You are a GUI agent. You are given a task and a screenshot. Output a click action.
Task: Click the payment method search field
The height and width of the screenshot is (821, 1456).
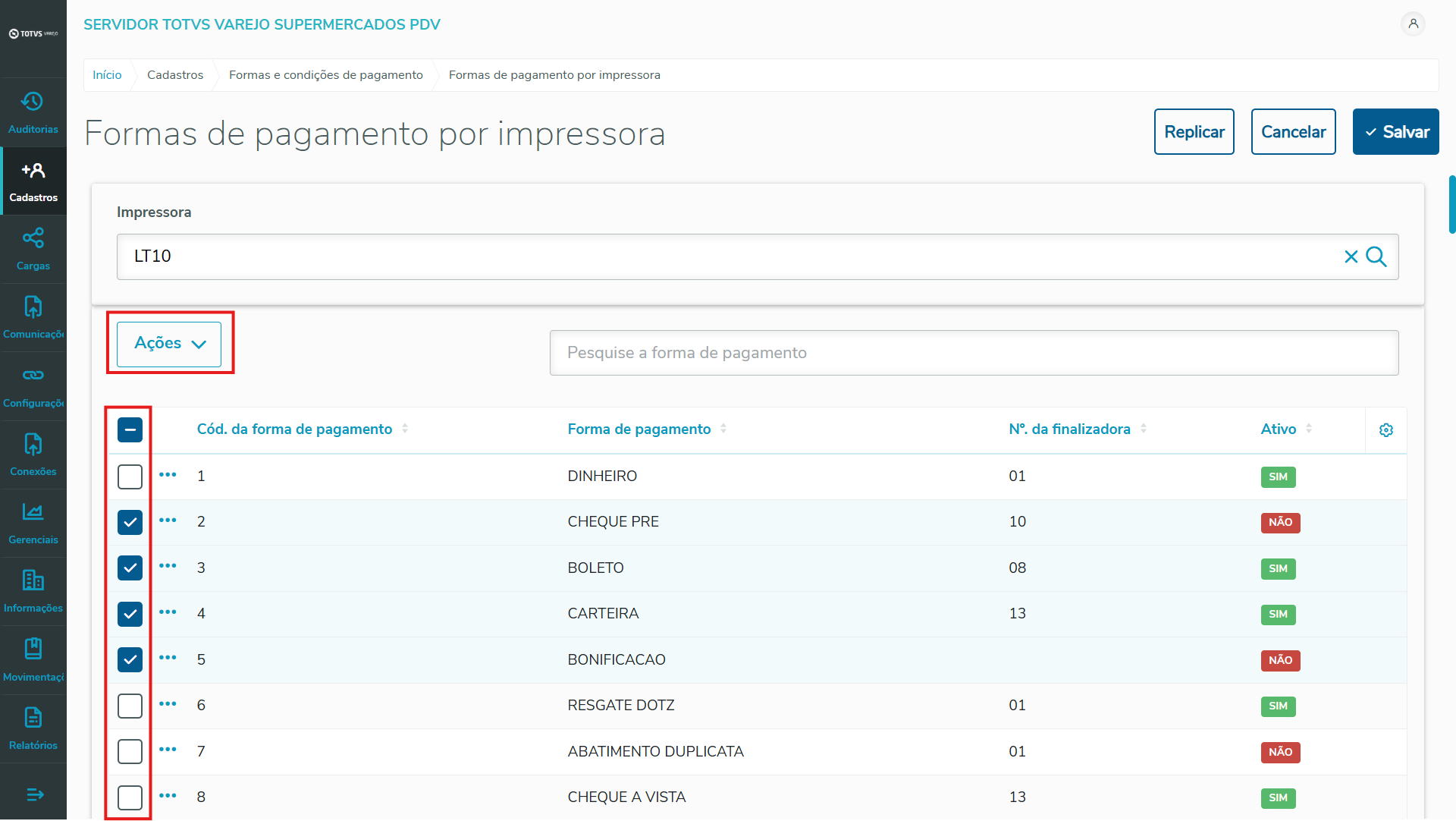(x=974, y=353)
